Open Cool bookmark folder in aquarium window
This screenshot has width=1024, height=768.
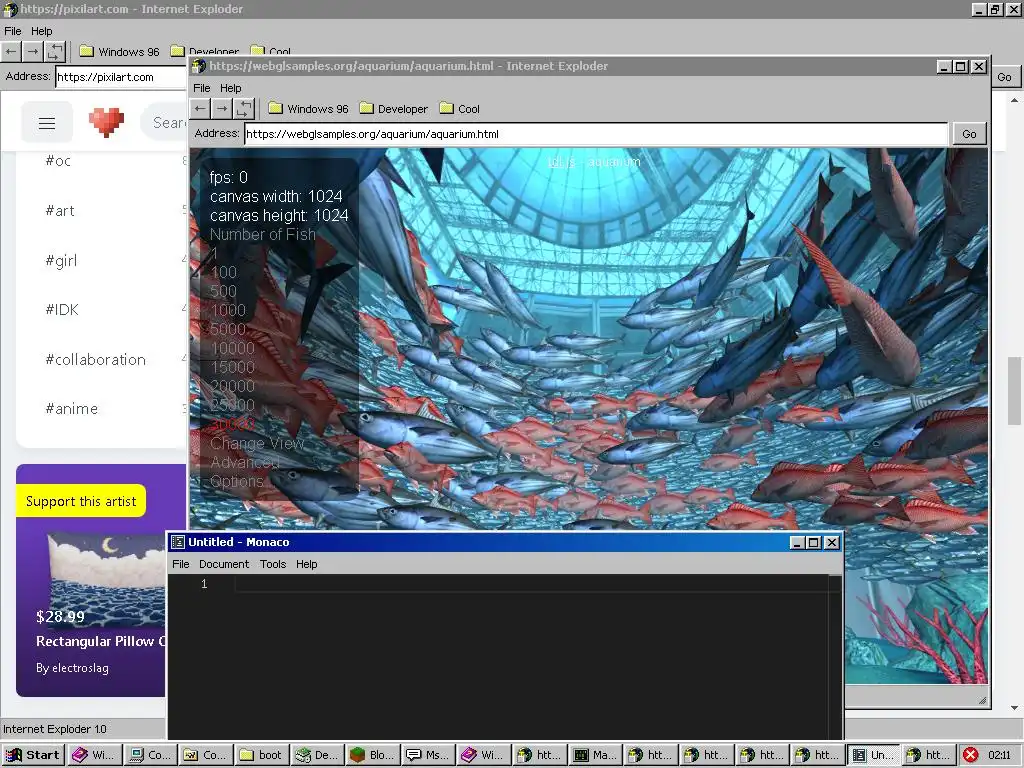click(460, 109)
